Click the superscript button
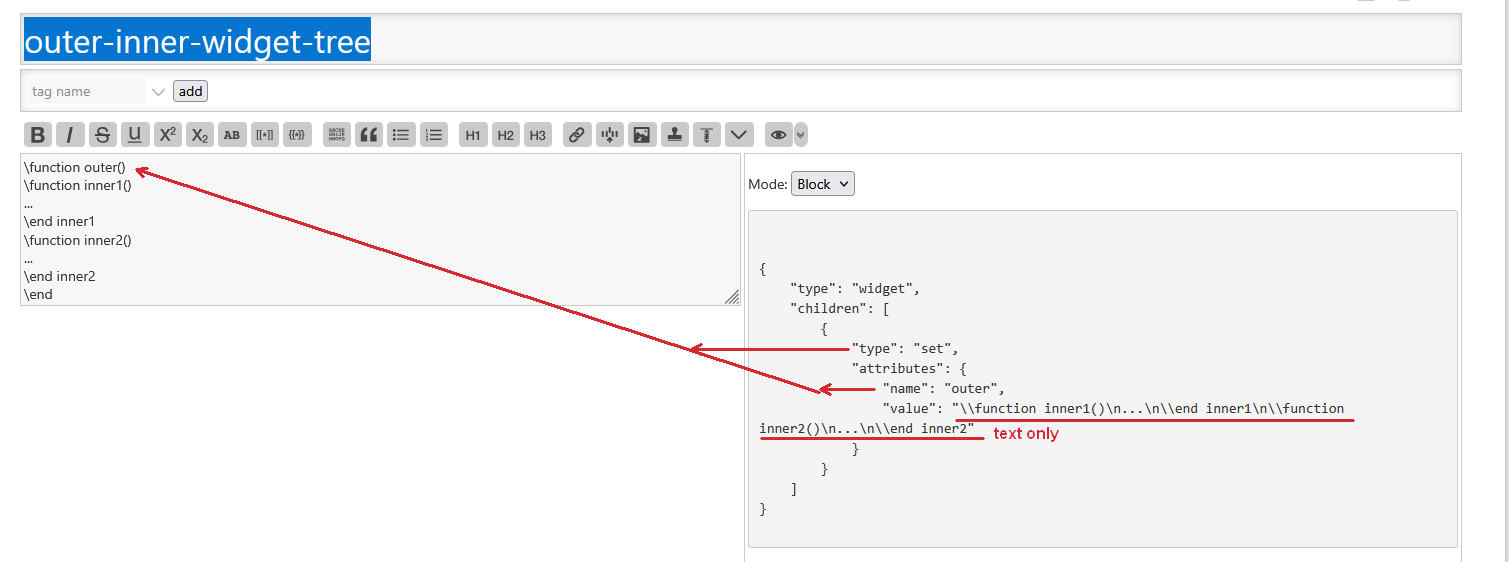The width and height of the screenshot is (1509, 562). [167, 135]
